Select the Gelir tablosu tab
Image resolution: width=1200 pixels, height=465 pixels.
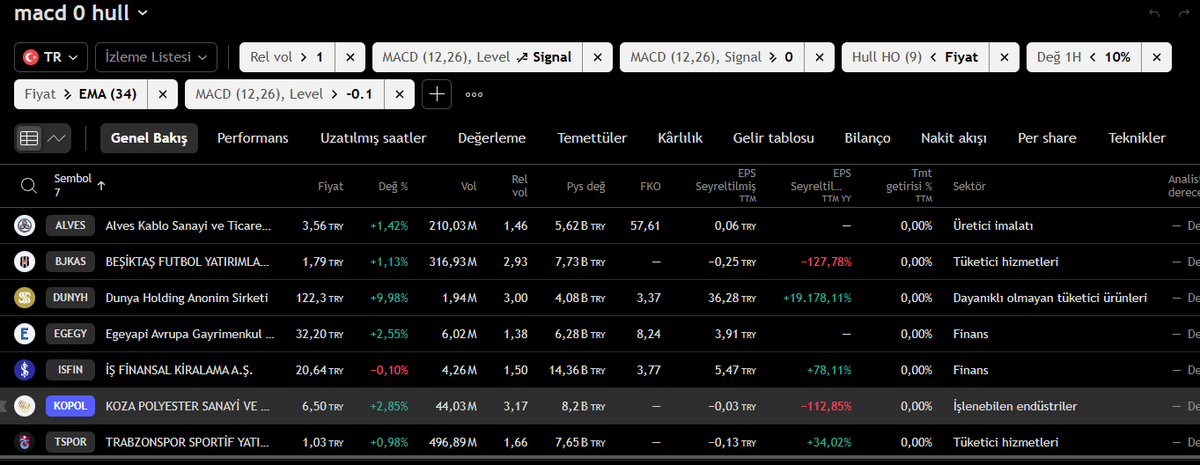[x=773, y=138]
